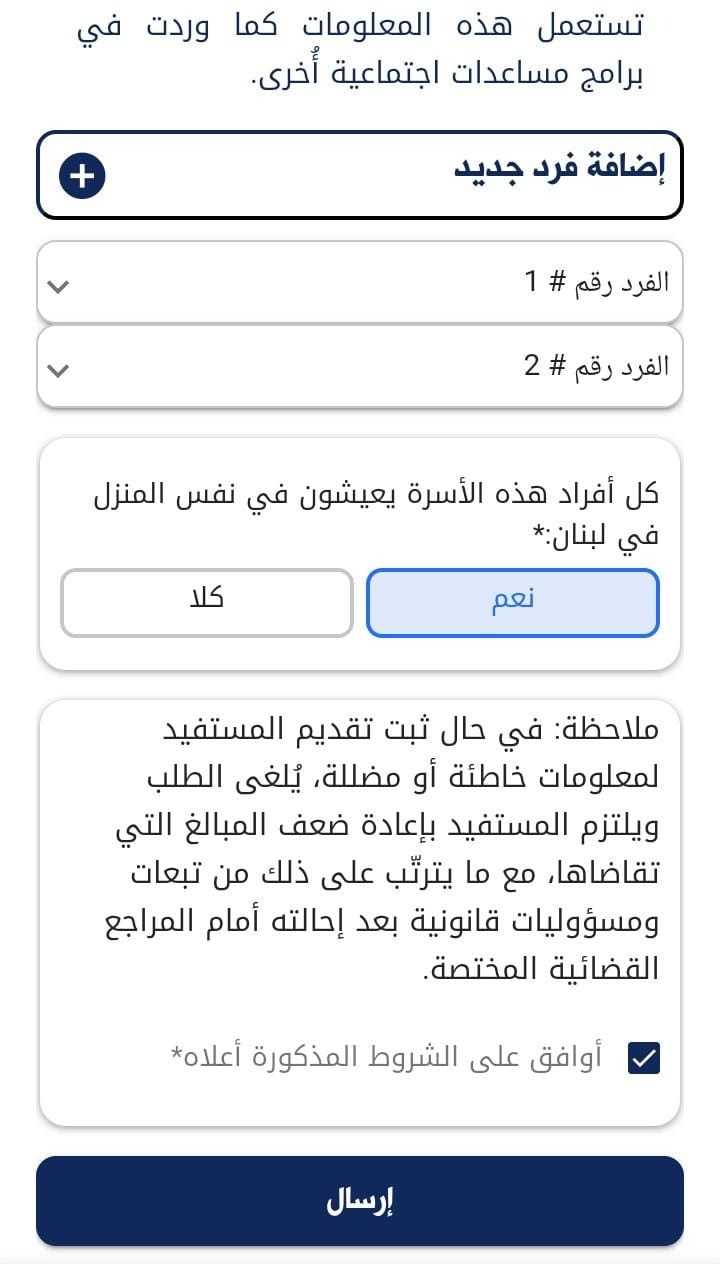
Task: Click the plus icon to add a member
Action: click(x=82, y=176)
